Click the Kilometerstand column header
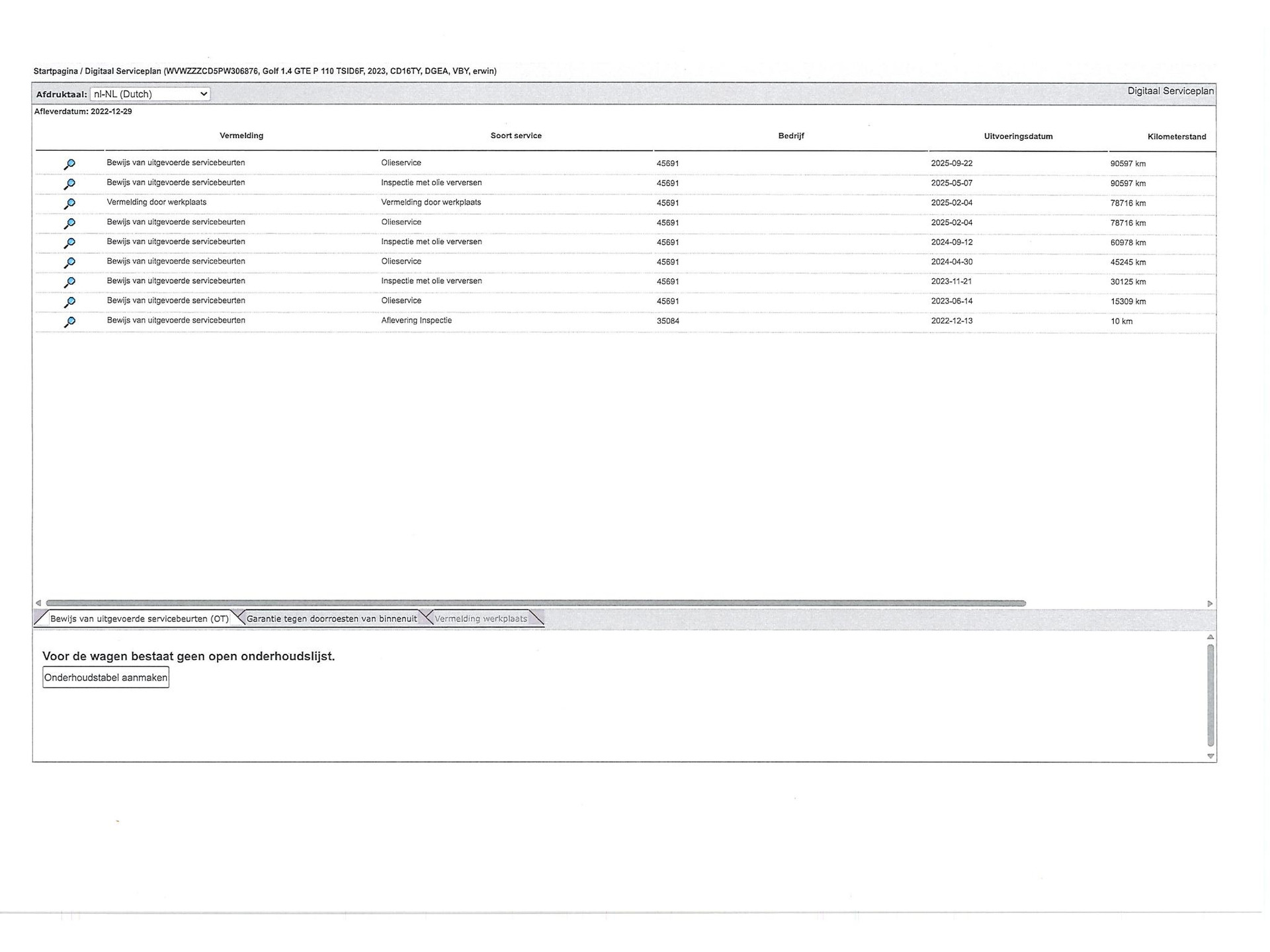The width and height of the screenshot is (1270, 952). 1176,137
